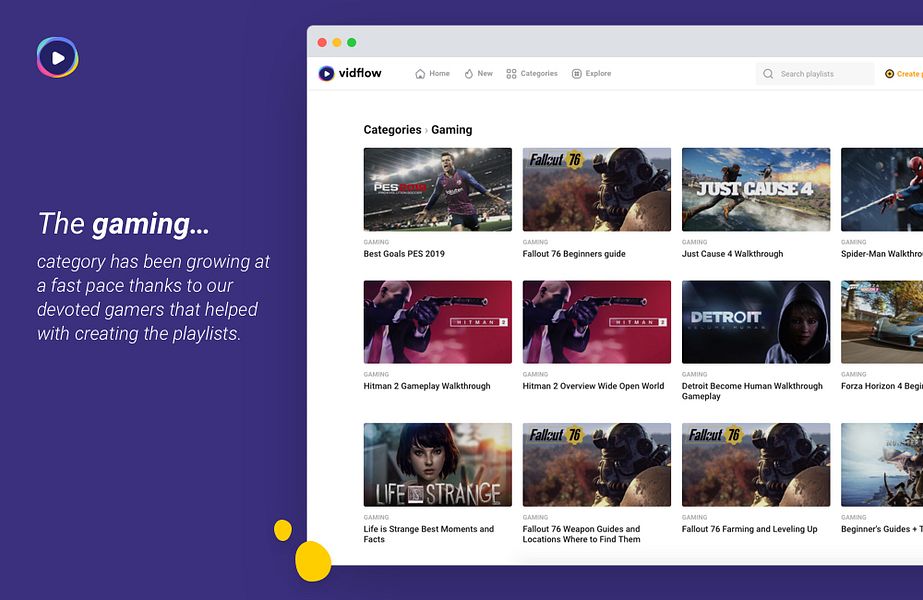Click the title Just Cause 4 Walkthrough
The image size is (923, 600).
[x=732, y=254]
